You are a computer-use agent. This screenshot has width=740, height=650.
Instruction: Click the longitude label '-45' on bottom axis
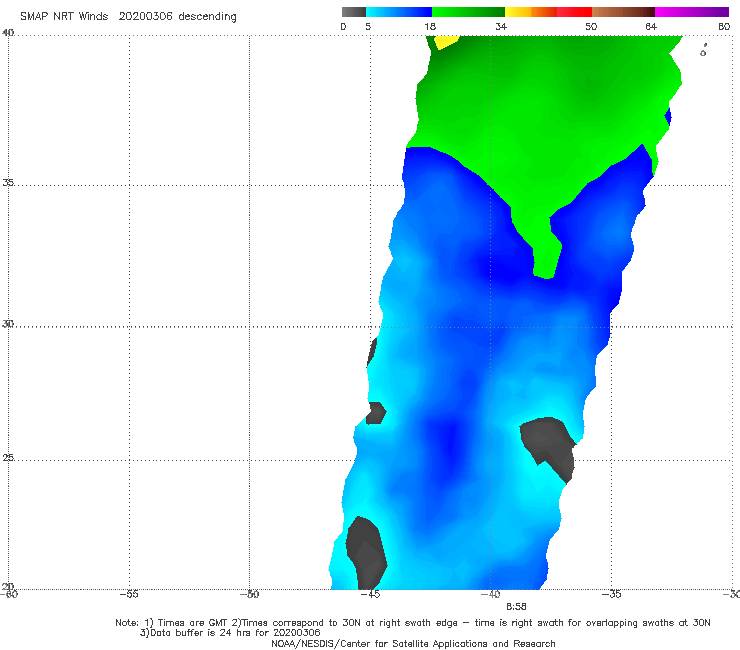(x=370, y=594)
